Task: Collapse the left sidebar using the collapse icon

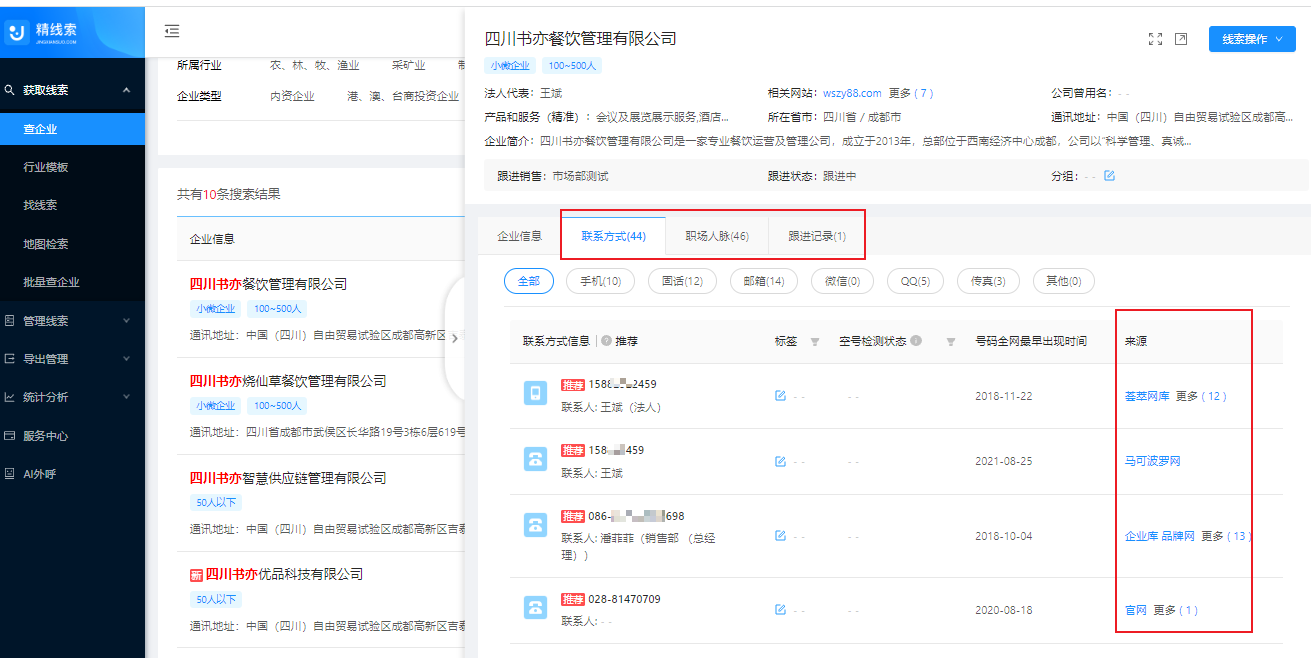Action: tap(174, 30)
